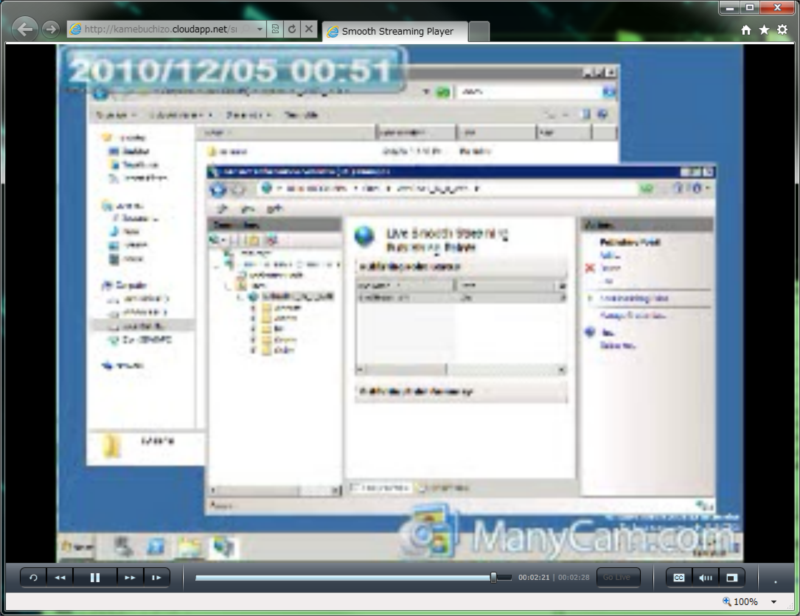Image resolution: width=800 pixels, height=616 pixels.
Task: Click the total duration 00:02:28
Action: 573,578
